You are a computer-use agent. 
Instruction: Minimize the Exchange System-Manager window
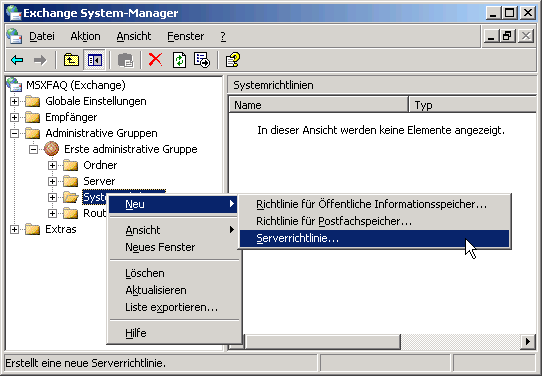493,13
